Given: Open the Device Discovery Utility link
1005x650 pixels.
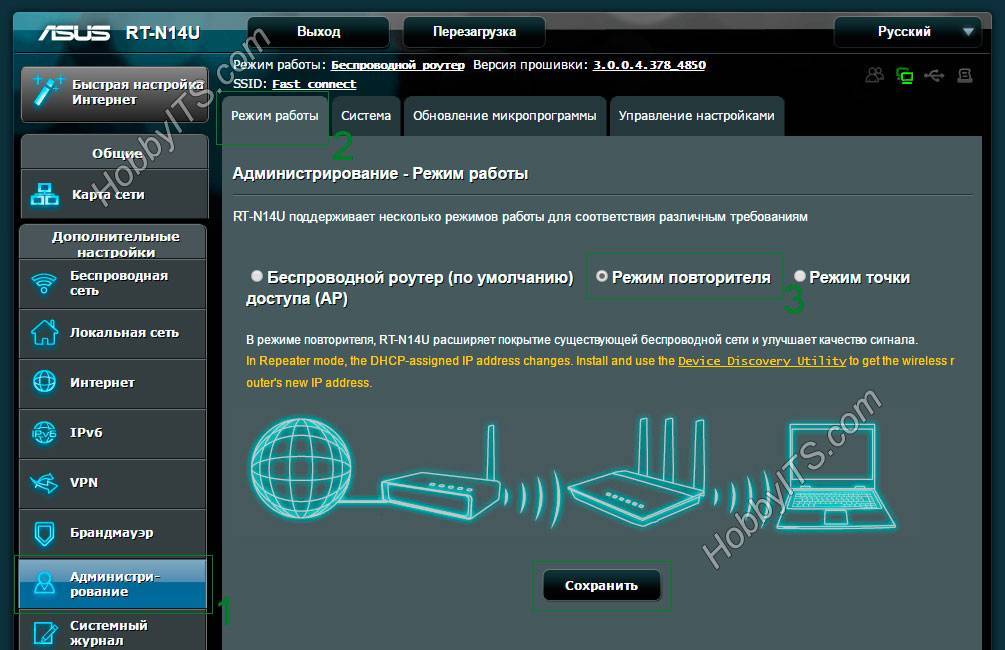Looking at the screenshot, I should coord(762,361).
